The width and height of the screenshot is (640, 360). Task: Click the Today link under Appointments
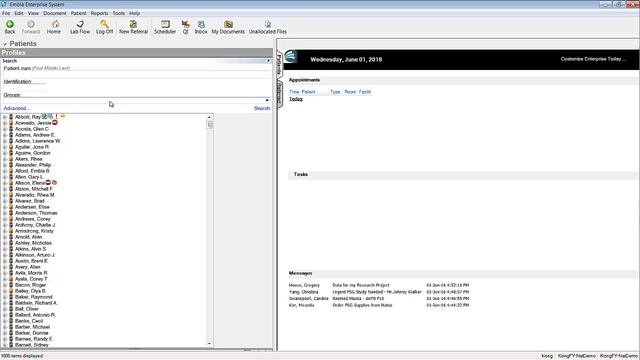(x=296, y=99)
